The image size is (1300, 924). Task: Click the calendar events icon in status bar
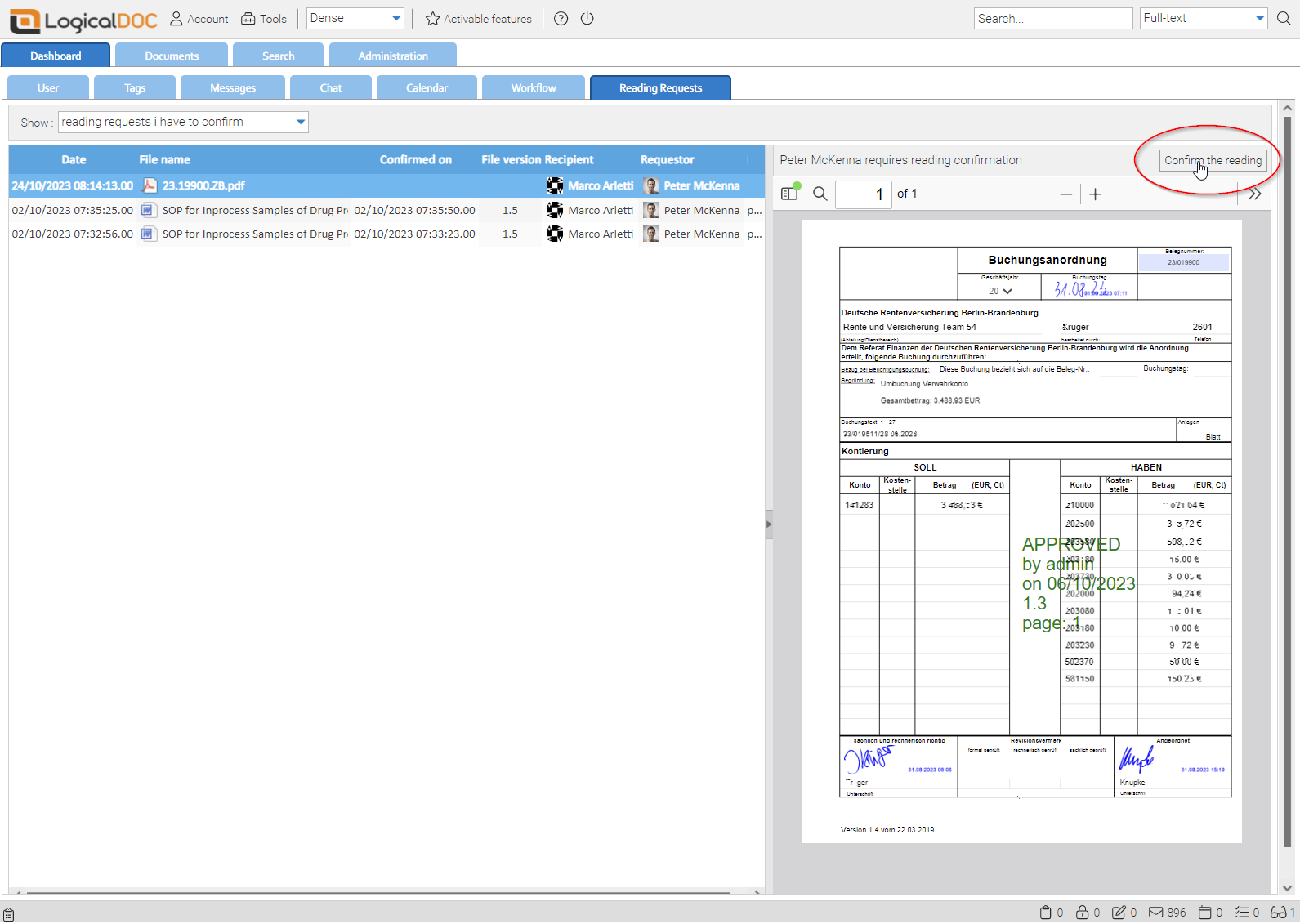[x=1204, y=913]
